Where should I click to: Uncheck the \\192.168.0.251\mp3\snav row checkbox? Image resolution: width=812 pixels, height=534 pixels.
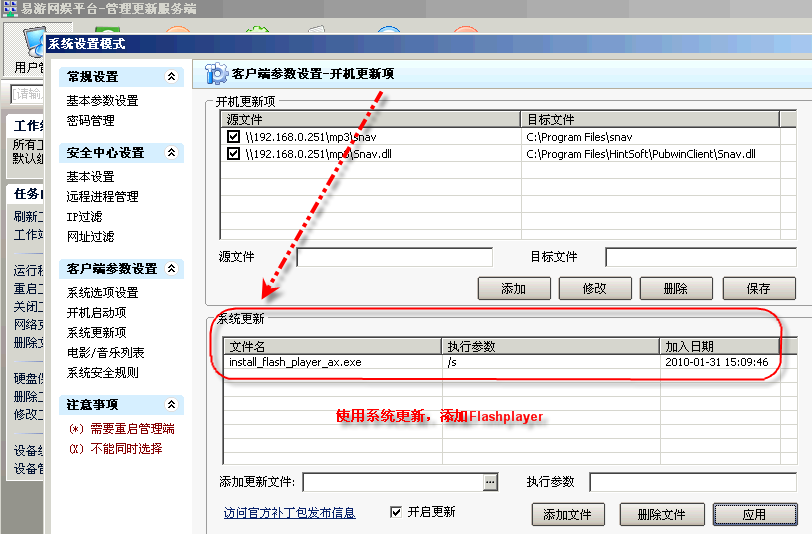pos(234,137)
